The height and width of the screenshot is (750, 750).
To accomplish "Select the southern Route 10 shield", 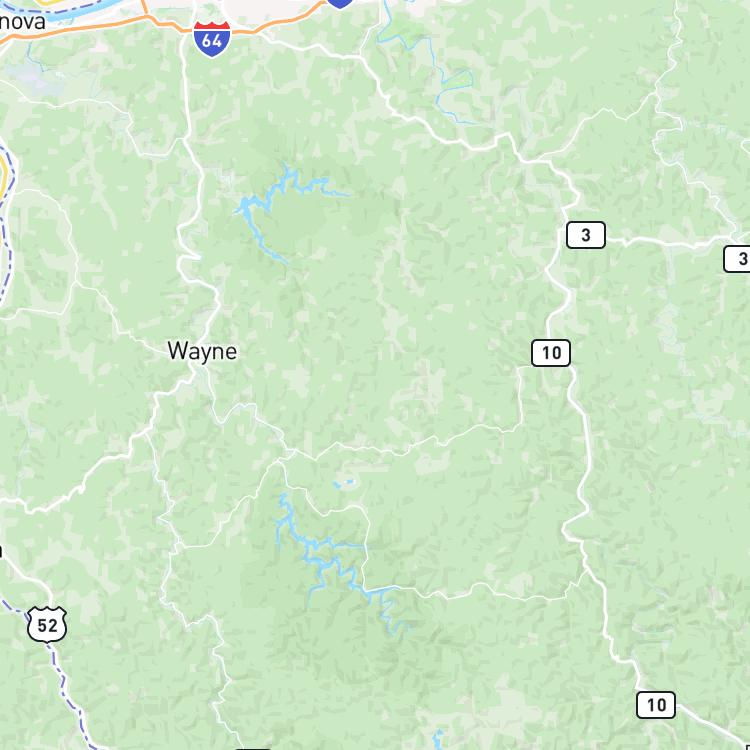I will coord(656,705).
